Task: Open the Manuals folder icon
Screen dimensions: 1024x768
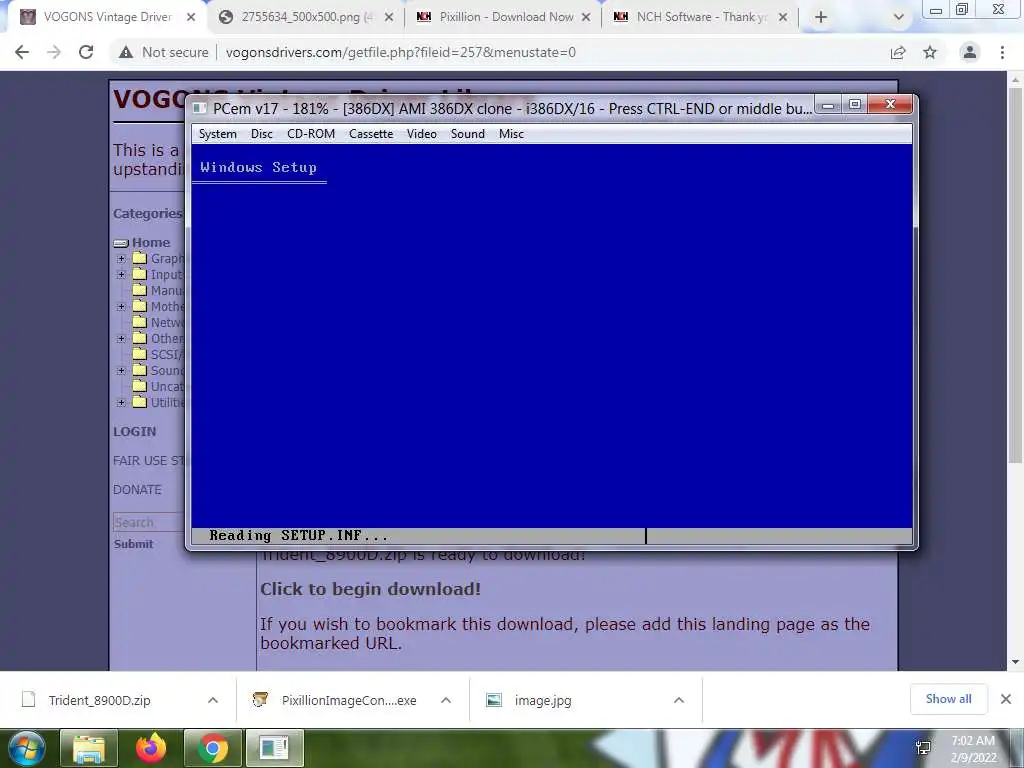Action: (x=140, y=290)
